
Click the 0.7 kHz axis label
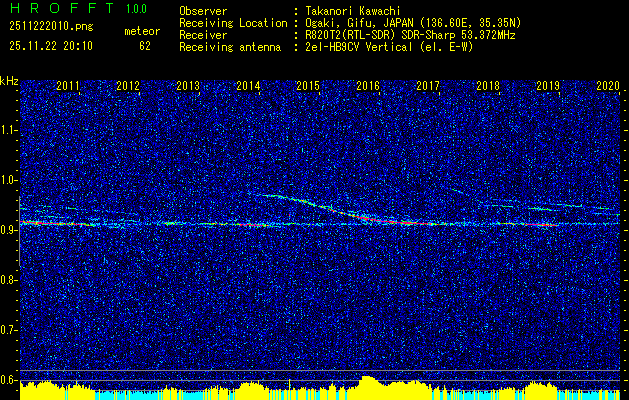(9, 330)
